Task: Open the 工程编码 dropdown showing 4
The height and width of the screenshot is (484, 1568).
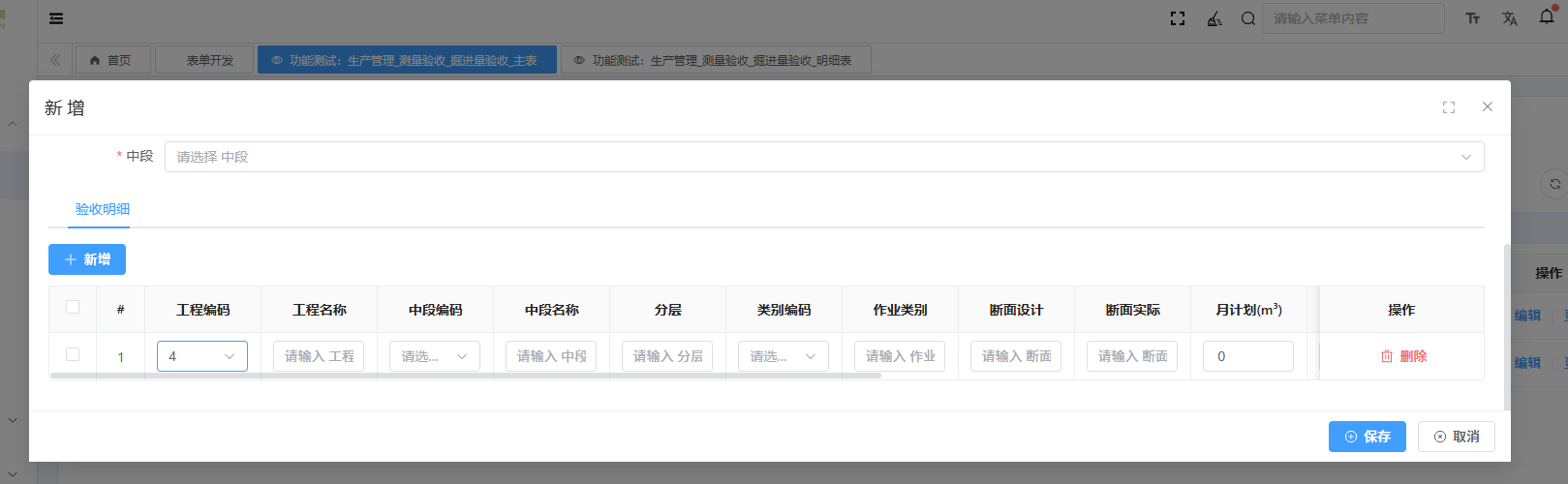Action: (x=202, y=356)
